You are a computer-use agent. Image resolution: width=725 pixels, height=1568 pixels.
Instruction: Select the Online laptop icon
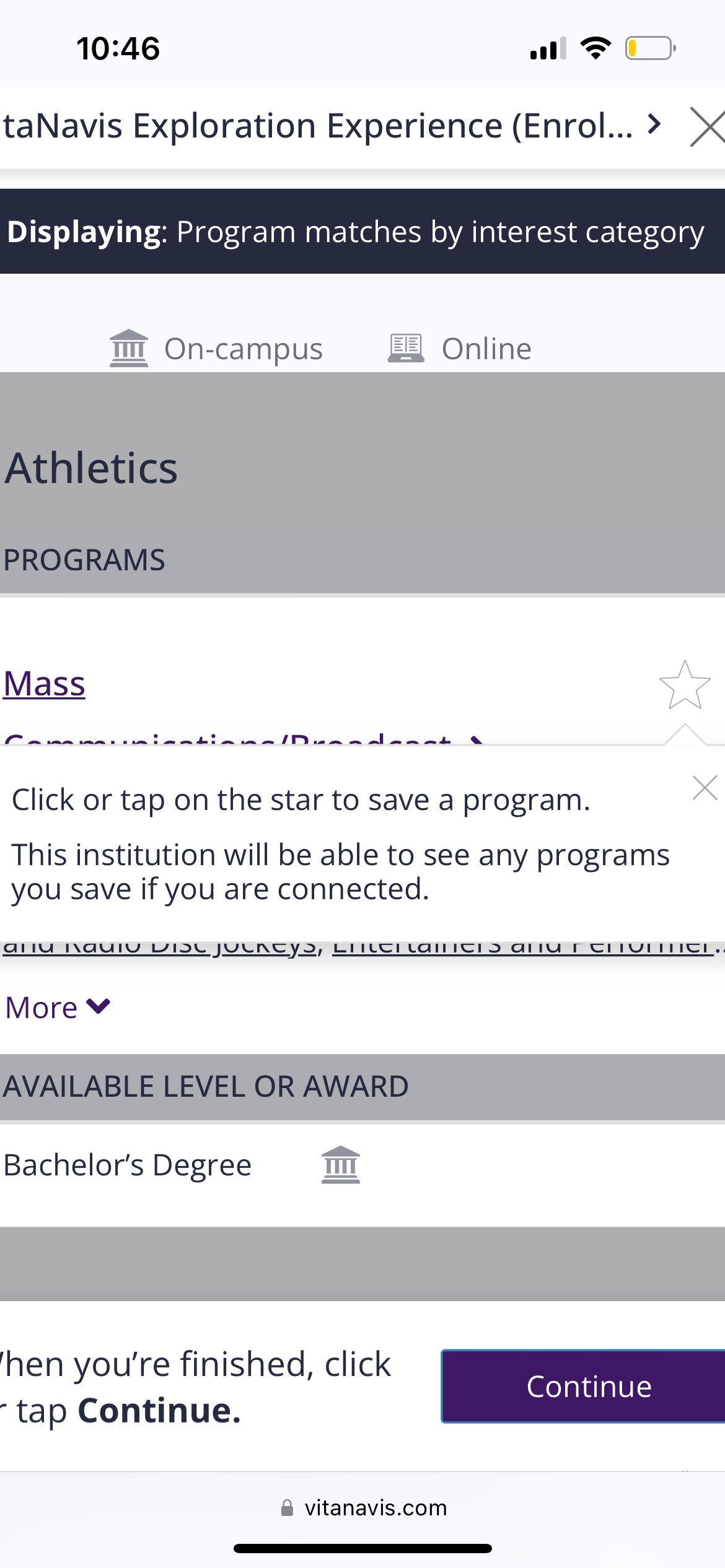point(406,348)
